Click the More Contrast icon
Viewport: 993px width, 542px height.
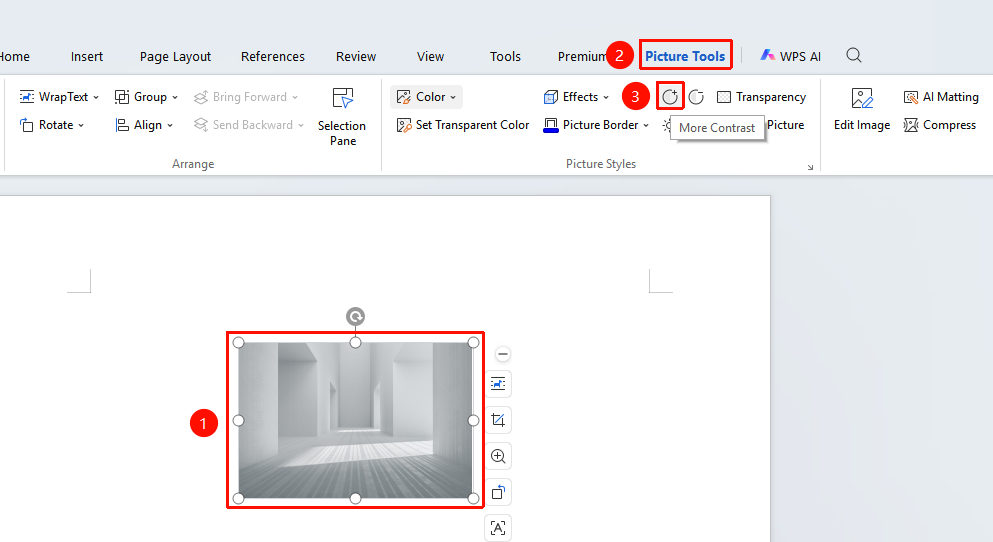(x=670, y=97)
